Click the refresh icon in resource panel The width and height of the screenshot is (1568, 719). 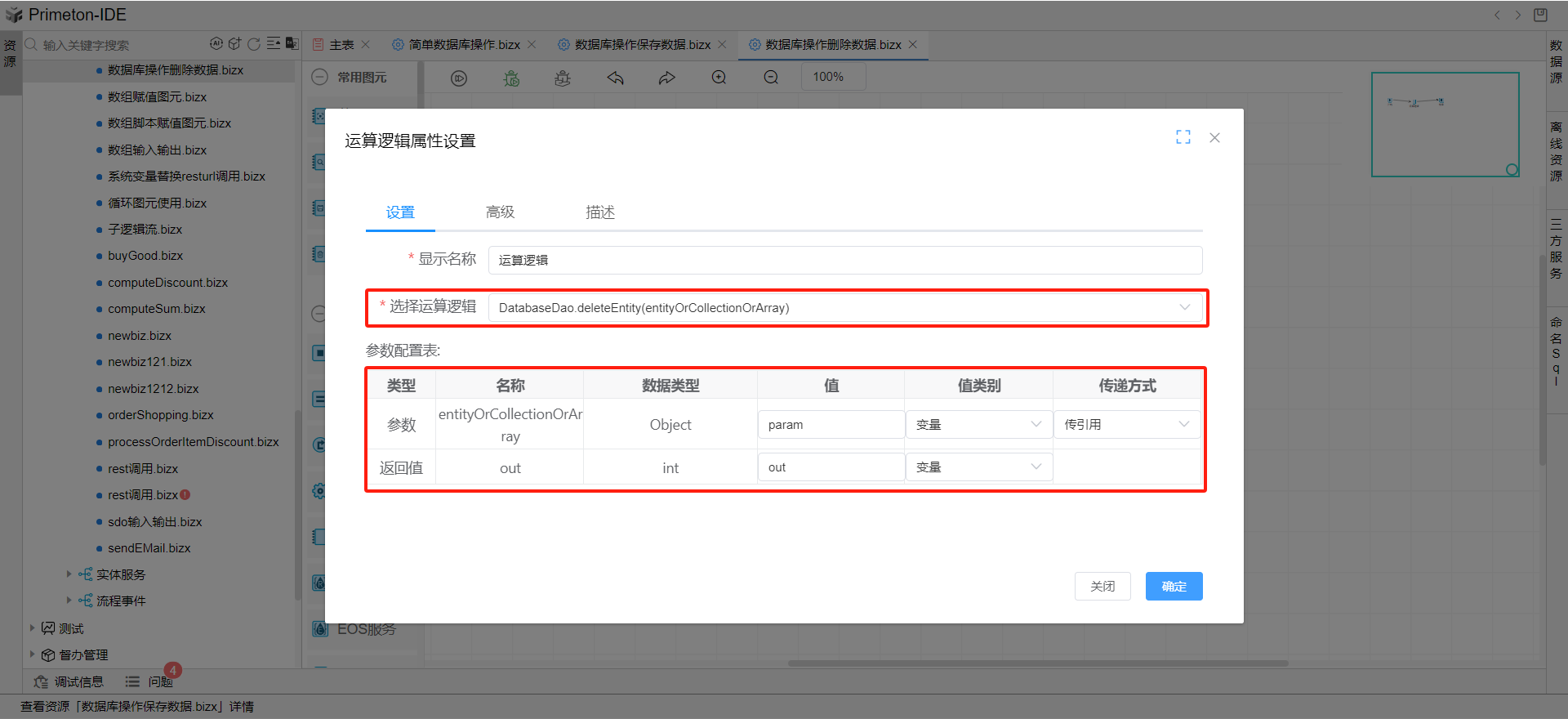(254, 44)
